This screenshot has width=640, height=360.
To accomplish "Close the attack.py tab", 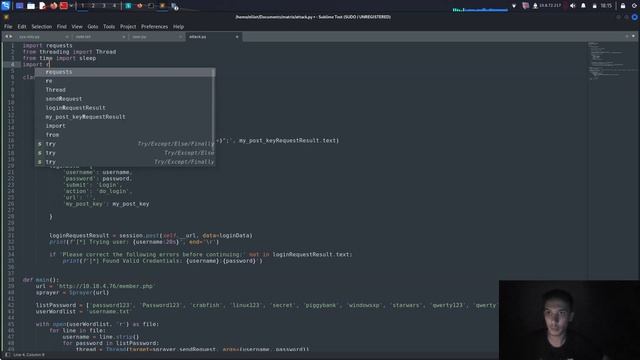I will click(x=237, y=37).
